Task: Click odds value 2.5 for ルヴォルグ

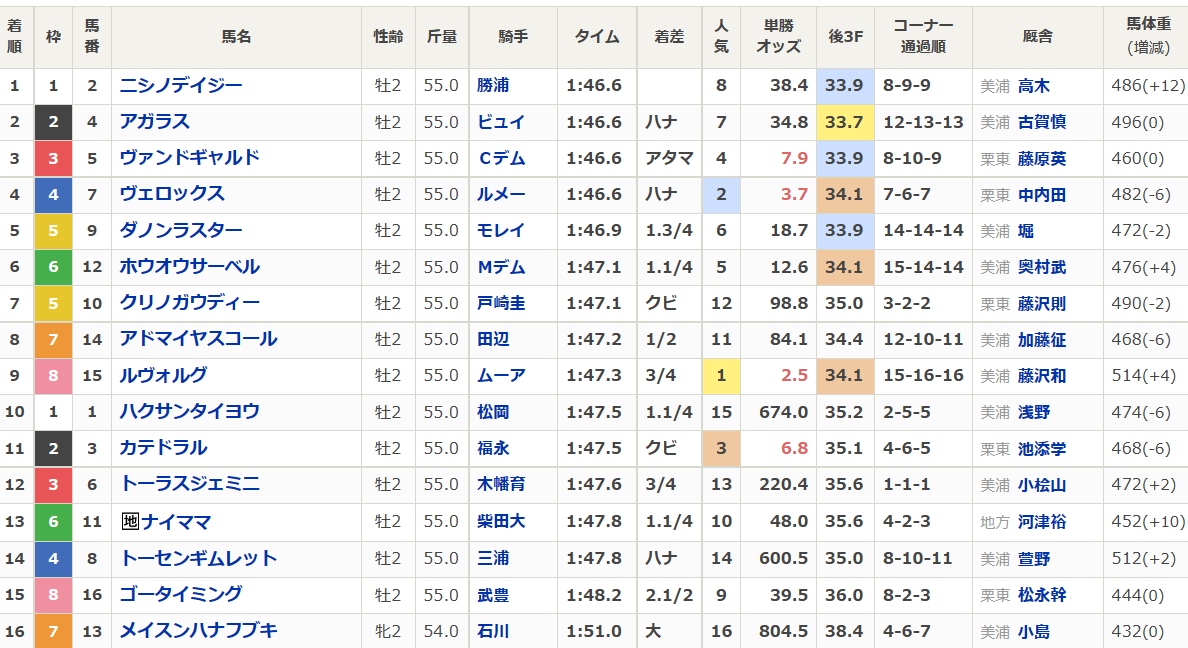Action: pos(794,376)
